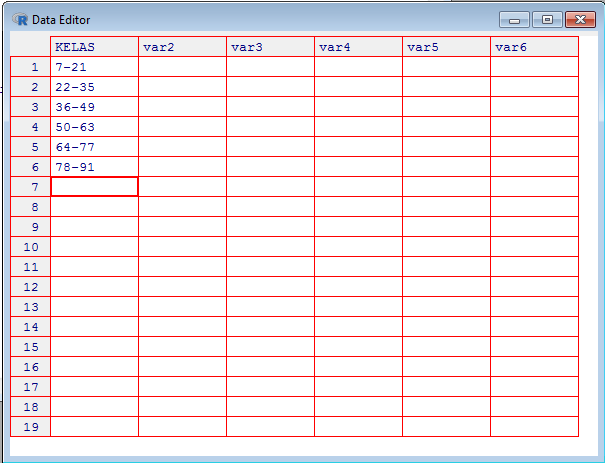Screen dimensions: 605x463
Task: Click row header number 3
Action: click(30, 107)
